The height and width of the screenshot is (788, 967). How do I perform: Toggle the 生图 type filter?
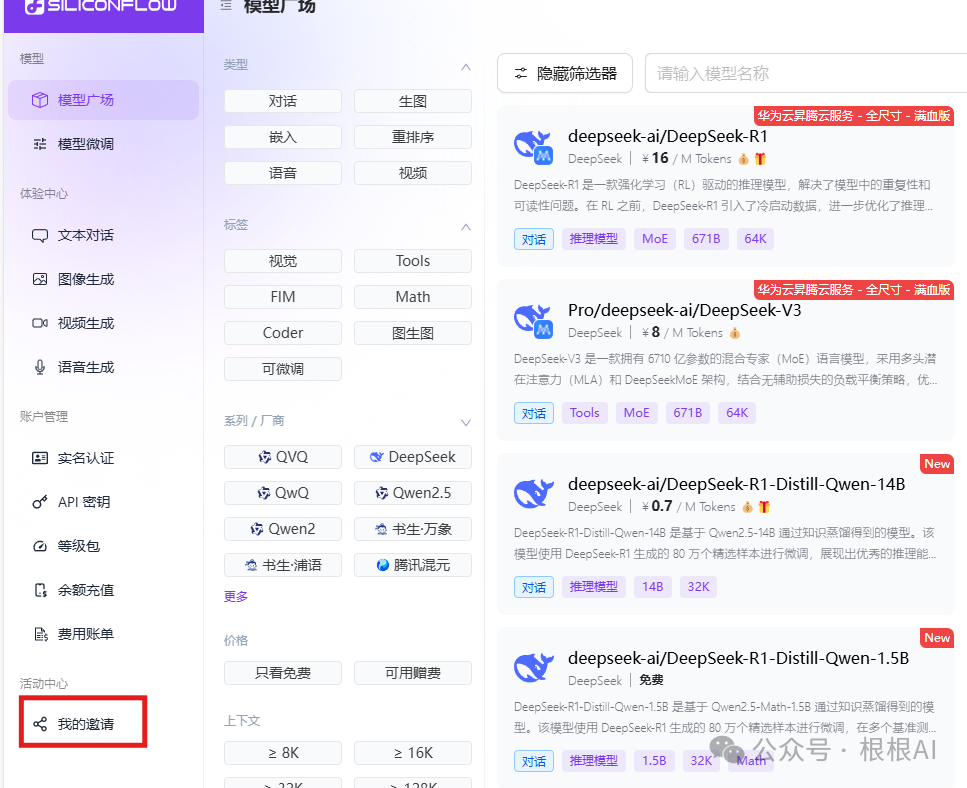click(x=413, y=101)
